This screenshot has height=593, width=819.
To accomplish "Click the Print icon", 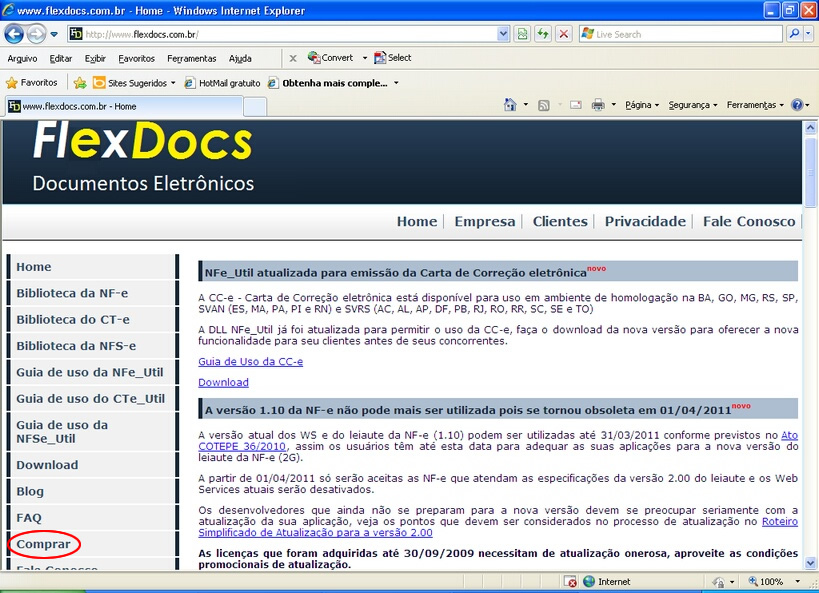I will pyautogui.click(x=600, y=104).
